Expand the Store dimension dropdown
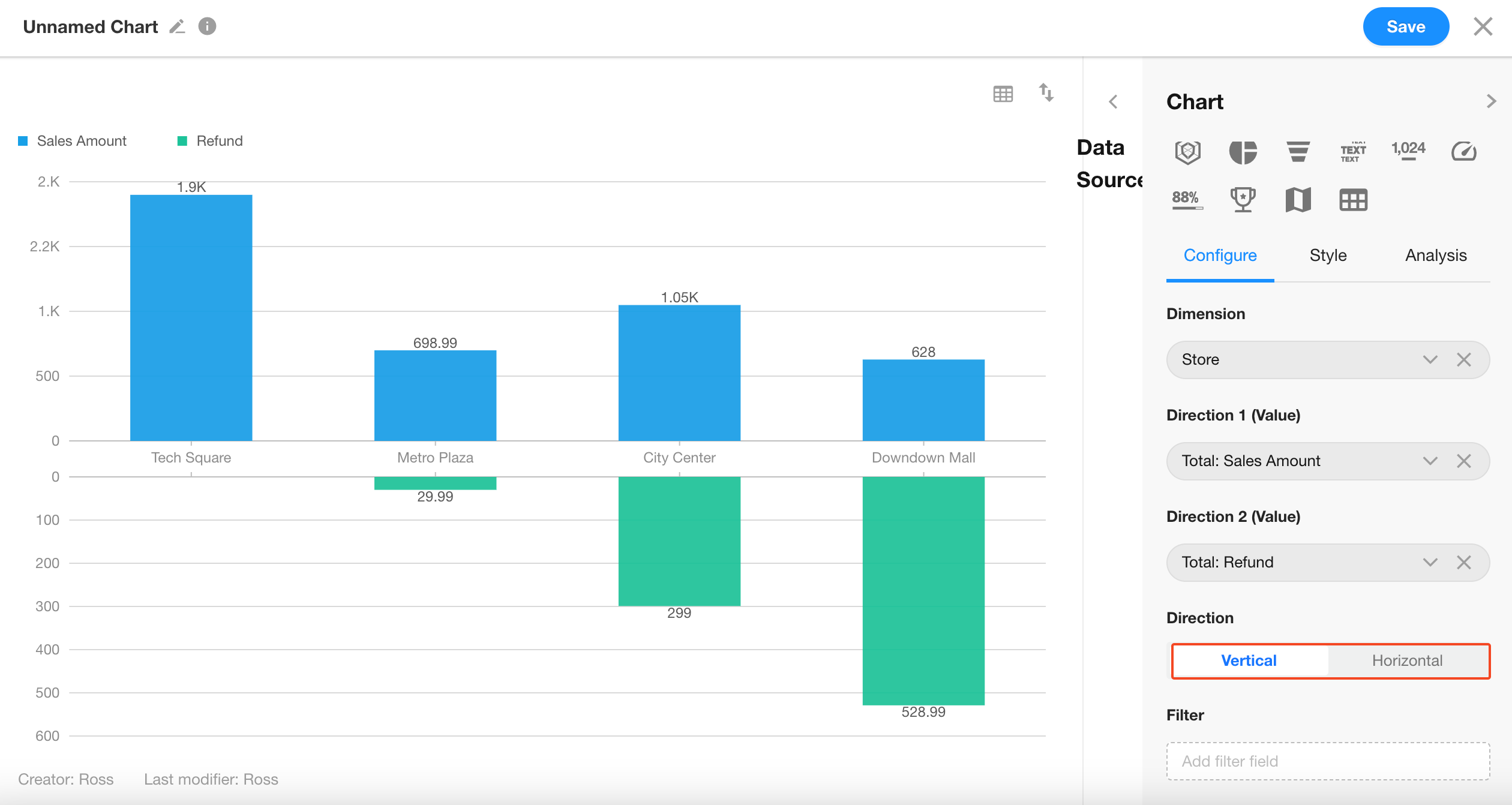 [x=1430, y=359]
